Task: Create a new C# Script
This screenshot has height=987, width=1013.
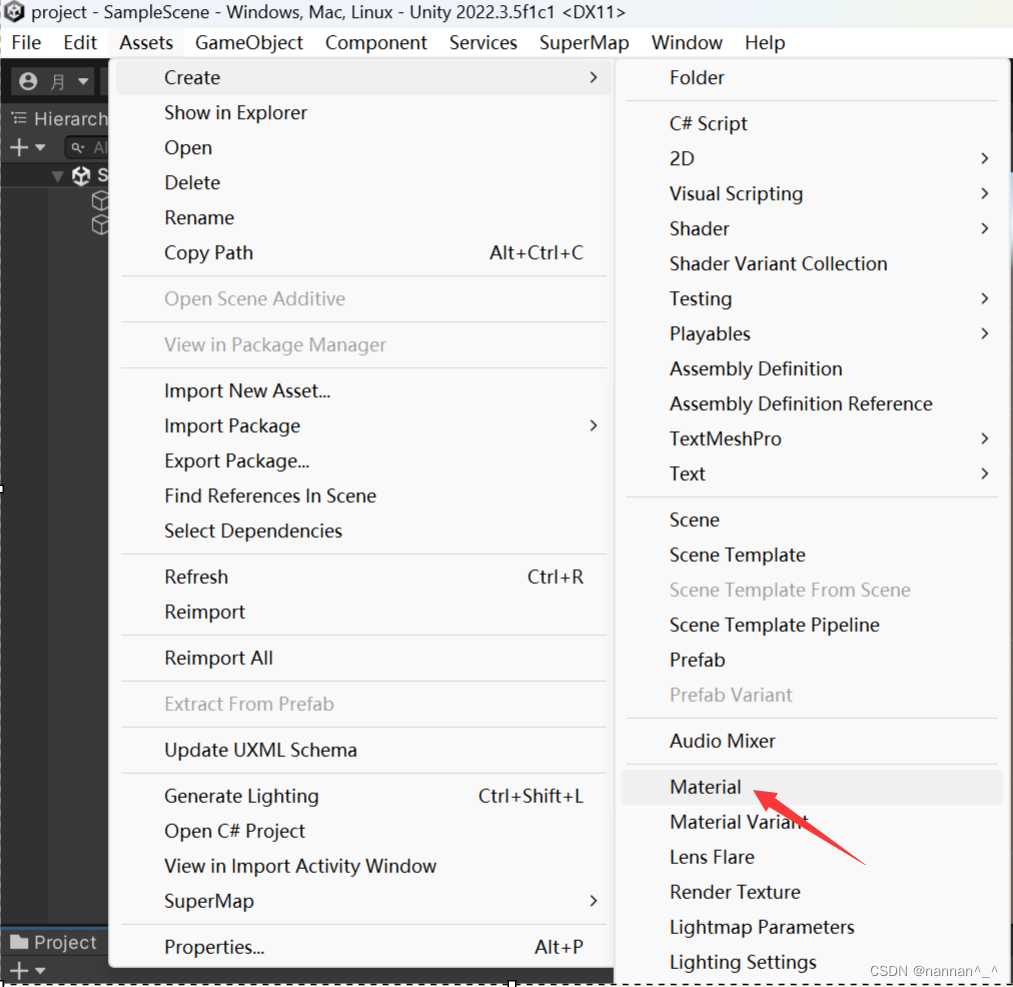Action: coord(812,123)
